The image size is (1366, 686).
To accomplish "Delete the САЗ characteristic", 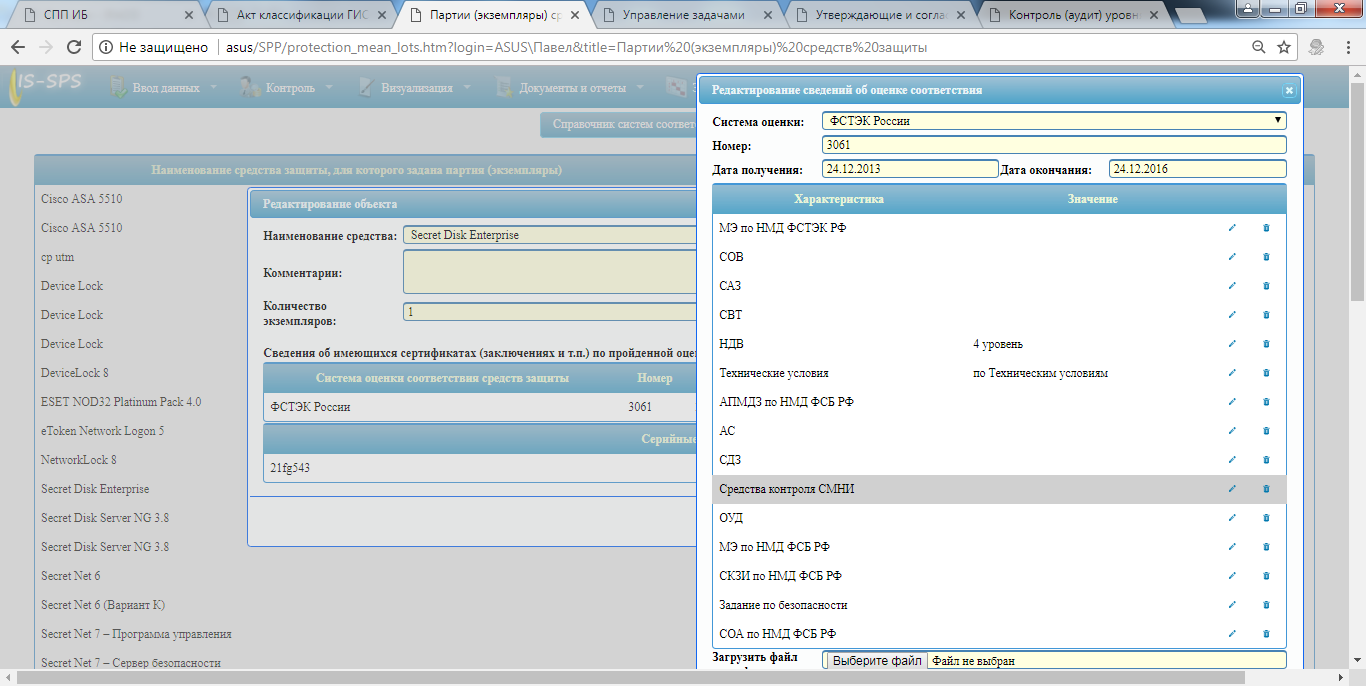I will 1266,286.
